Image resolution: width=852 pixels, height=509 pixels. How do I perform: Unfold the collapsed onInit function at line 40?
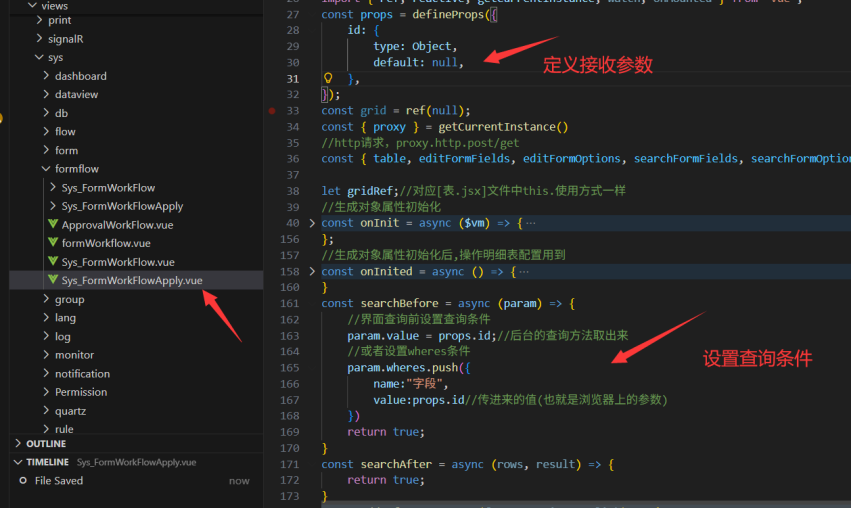tap(312, 223)
